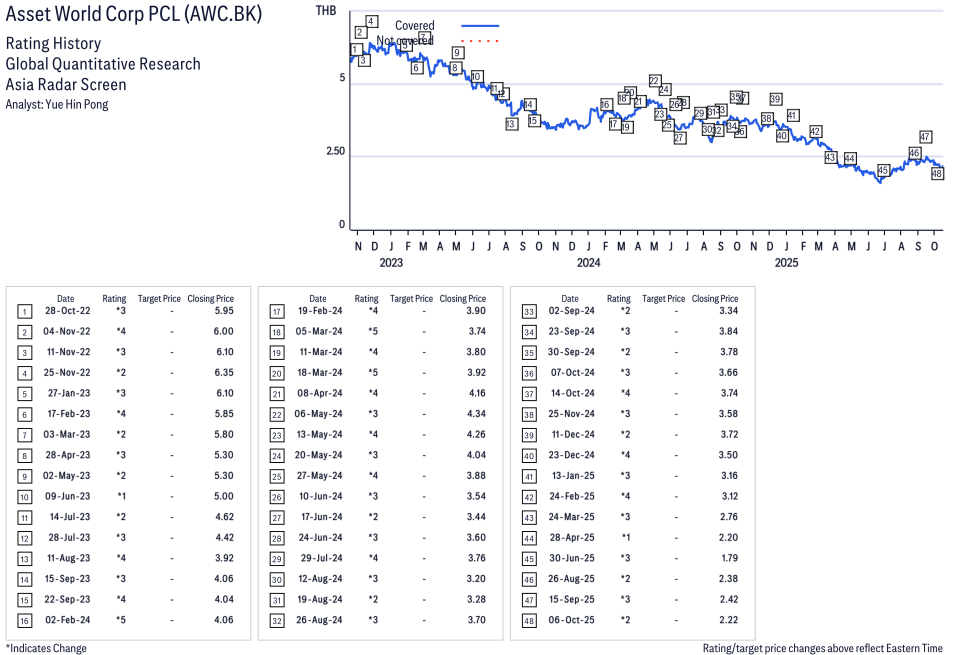Click the red dotted Not covered legend line
This screenshot has width=954, height=655.
click(x=480, y=41)
